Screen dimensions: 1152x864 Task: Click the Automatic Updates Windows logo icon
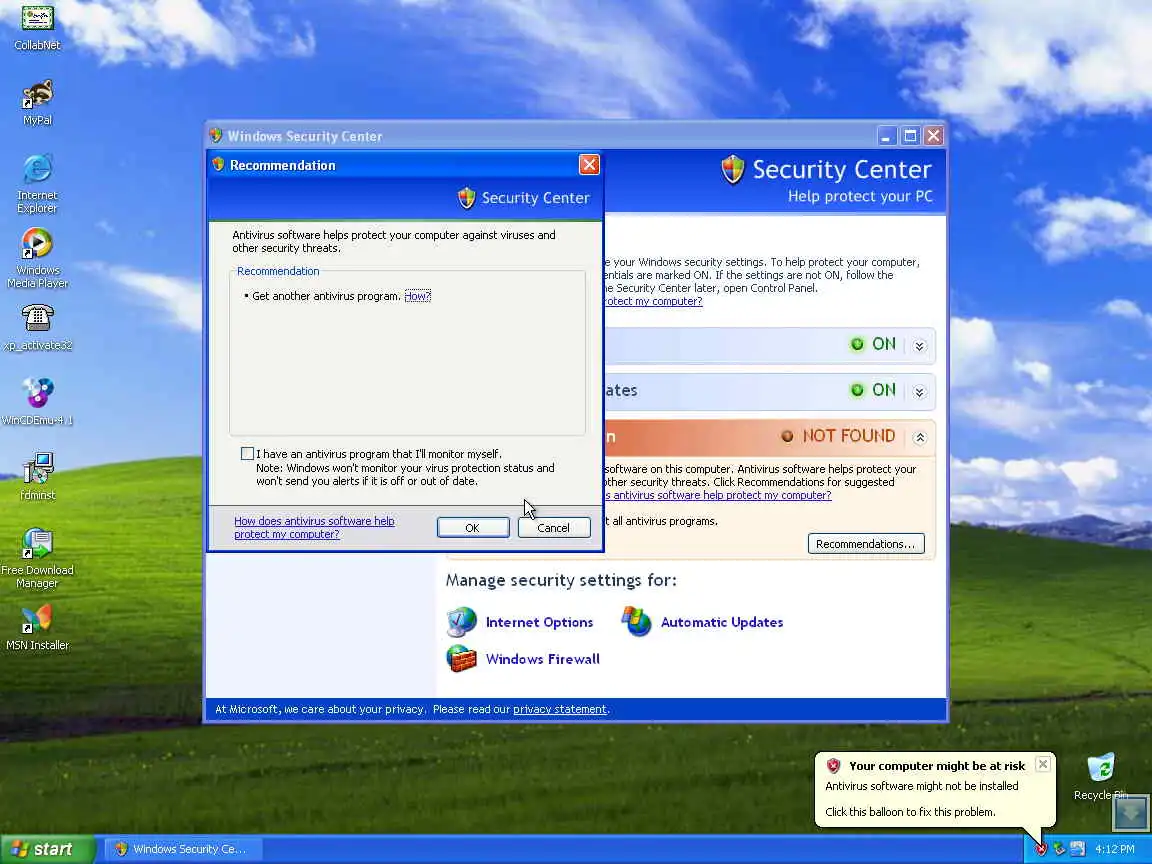click(x=636, y=622)
